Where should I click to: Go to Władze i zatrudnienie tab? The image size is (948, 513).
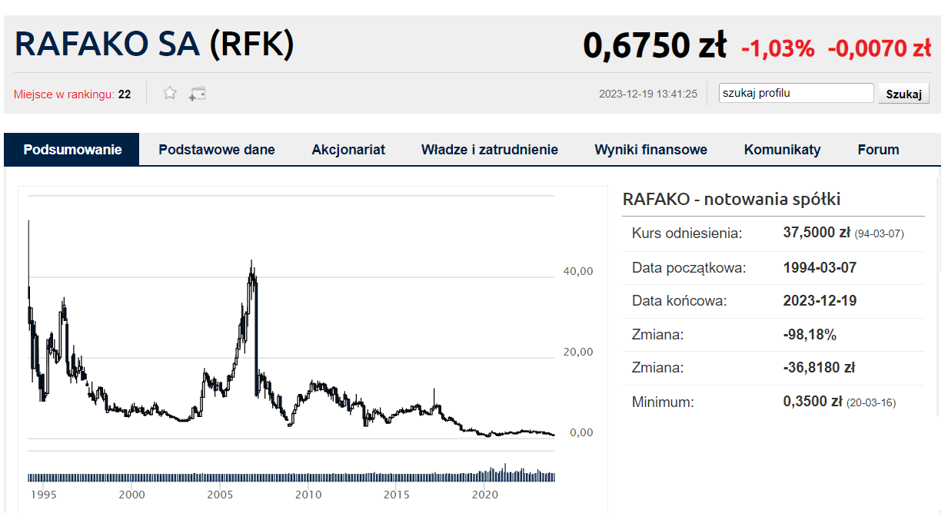489,149
